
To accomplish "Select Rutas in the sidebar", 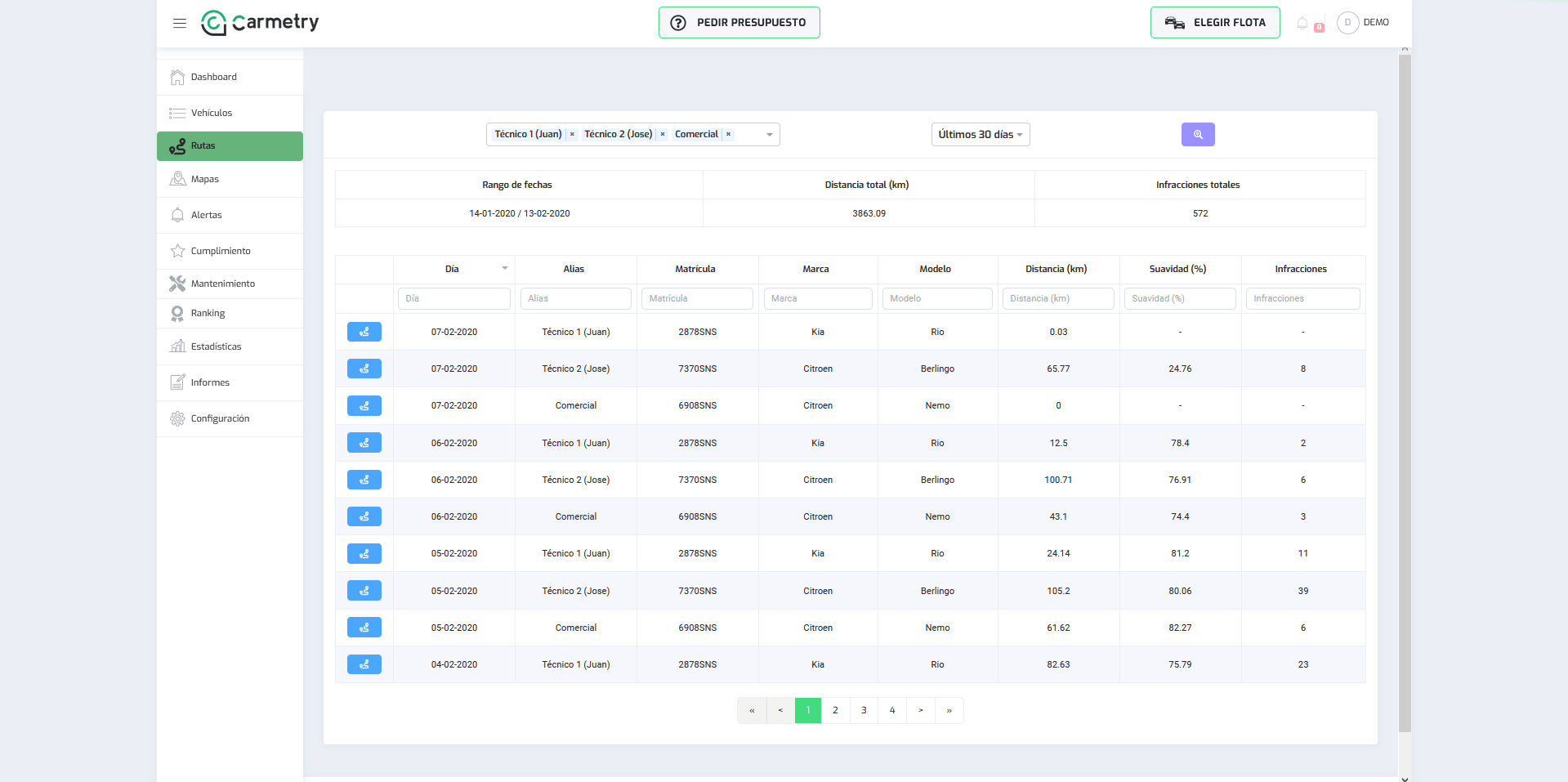I will (x=230, y=146).
